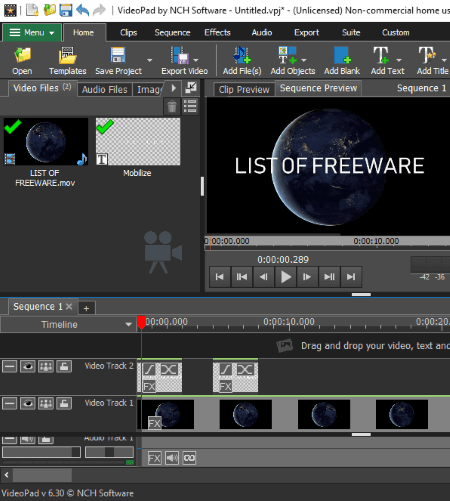Toggle visibility eye of Video Track 2
The image size is (450, 501).
28,366
